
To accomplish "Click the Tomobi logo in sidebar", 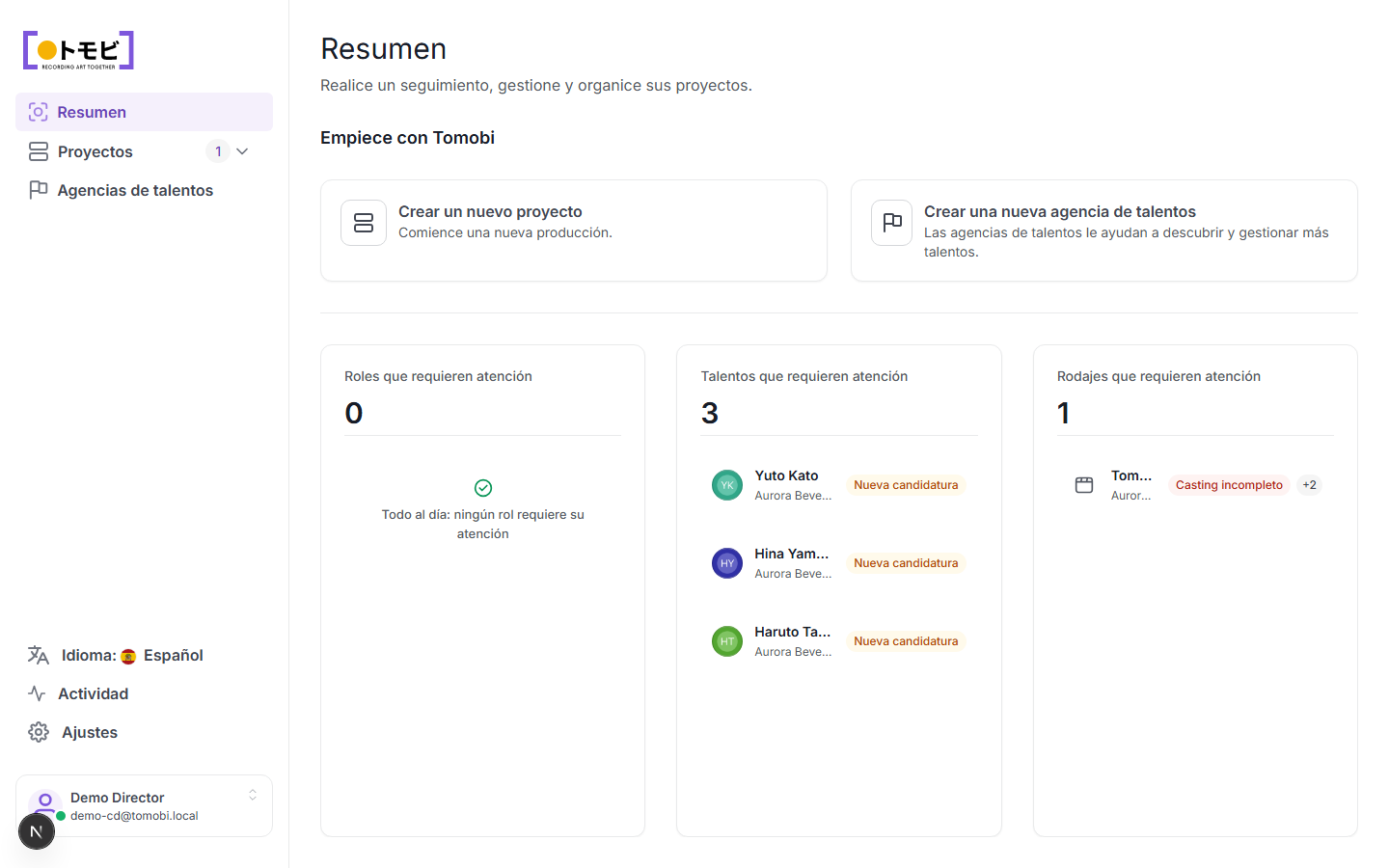I will click(78, 50).
